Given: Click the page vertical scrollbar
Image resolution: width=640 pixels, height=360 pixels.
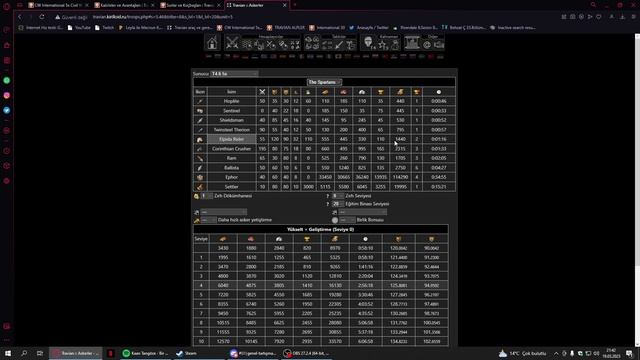Looking at the screenshot, I should [x=637, y=151].
